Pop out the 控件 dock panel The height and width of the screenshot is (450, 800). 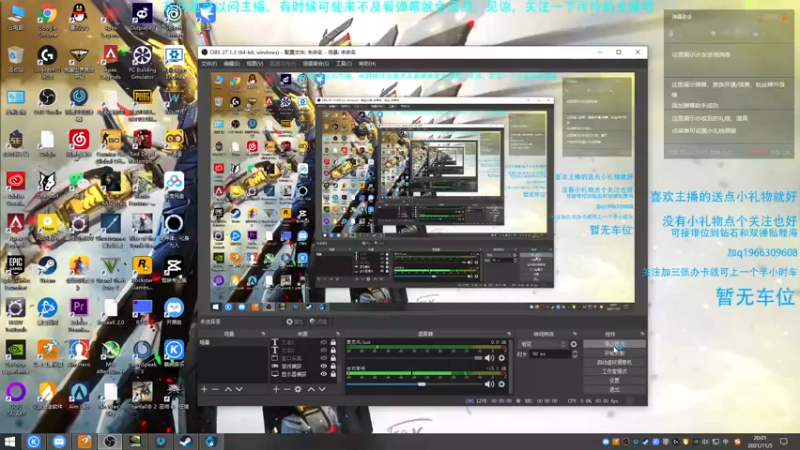(x=642, y=334)
